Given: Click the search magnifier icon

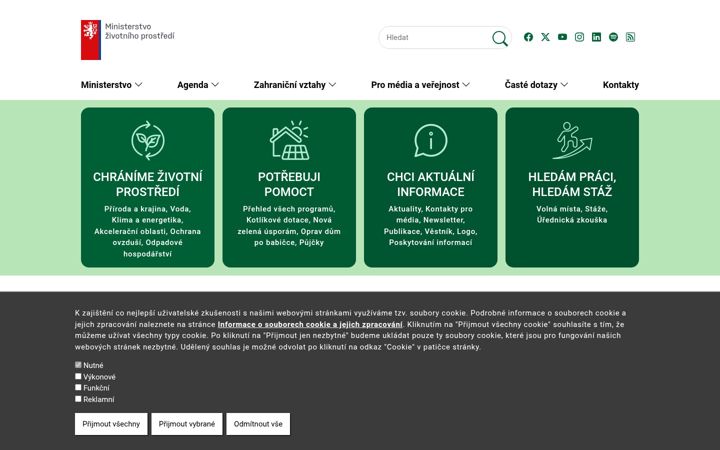Looking at the screenshot, I should coord(500,38).
